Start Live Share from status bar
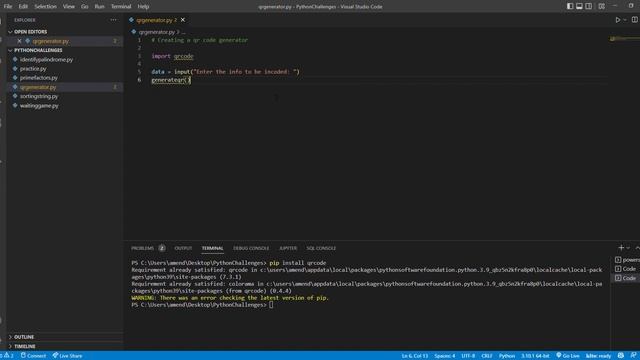Viewport: 640px width, 360px height. tap(67, 356)
